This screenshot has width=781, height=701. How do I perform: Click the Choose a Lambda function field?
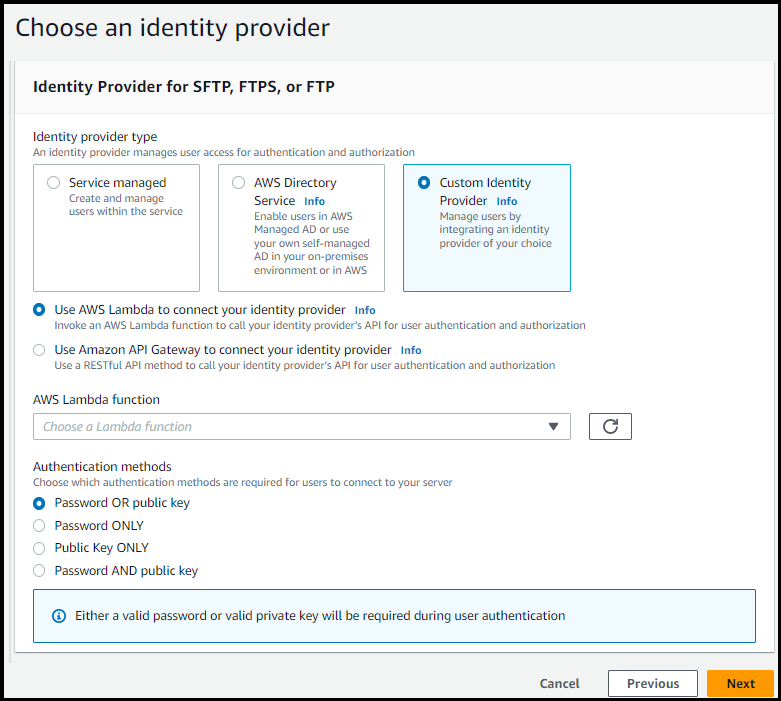(x=290, y=426)
